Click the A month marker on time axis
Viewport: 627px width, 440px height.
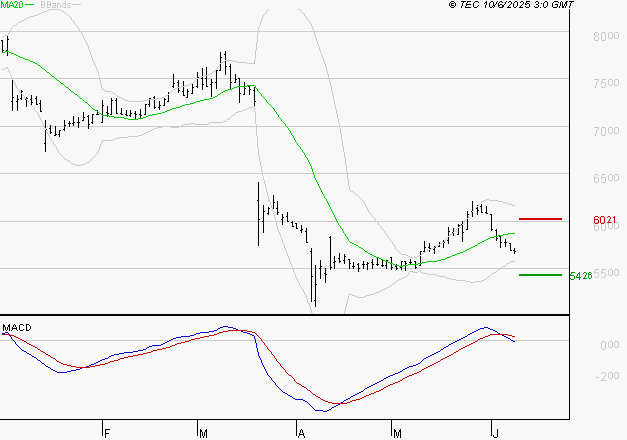pyautogui.click(x=302, y=433)
